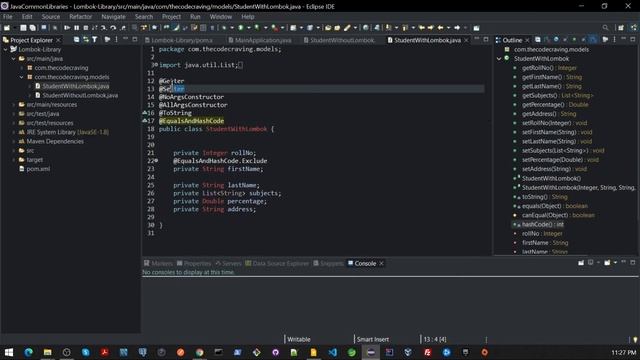Toggle Hide Static Members in Outline toolbar

pos(565,40)
